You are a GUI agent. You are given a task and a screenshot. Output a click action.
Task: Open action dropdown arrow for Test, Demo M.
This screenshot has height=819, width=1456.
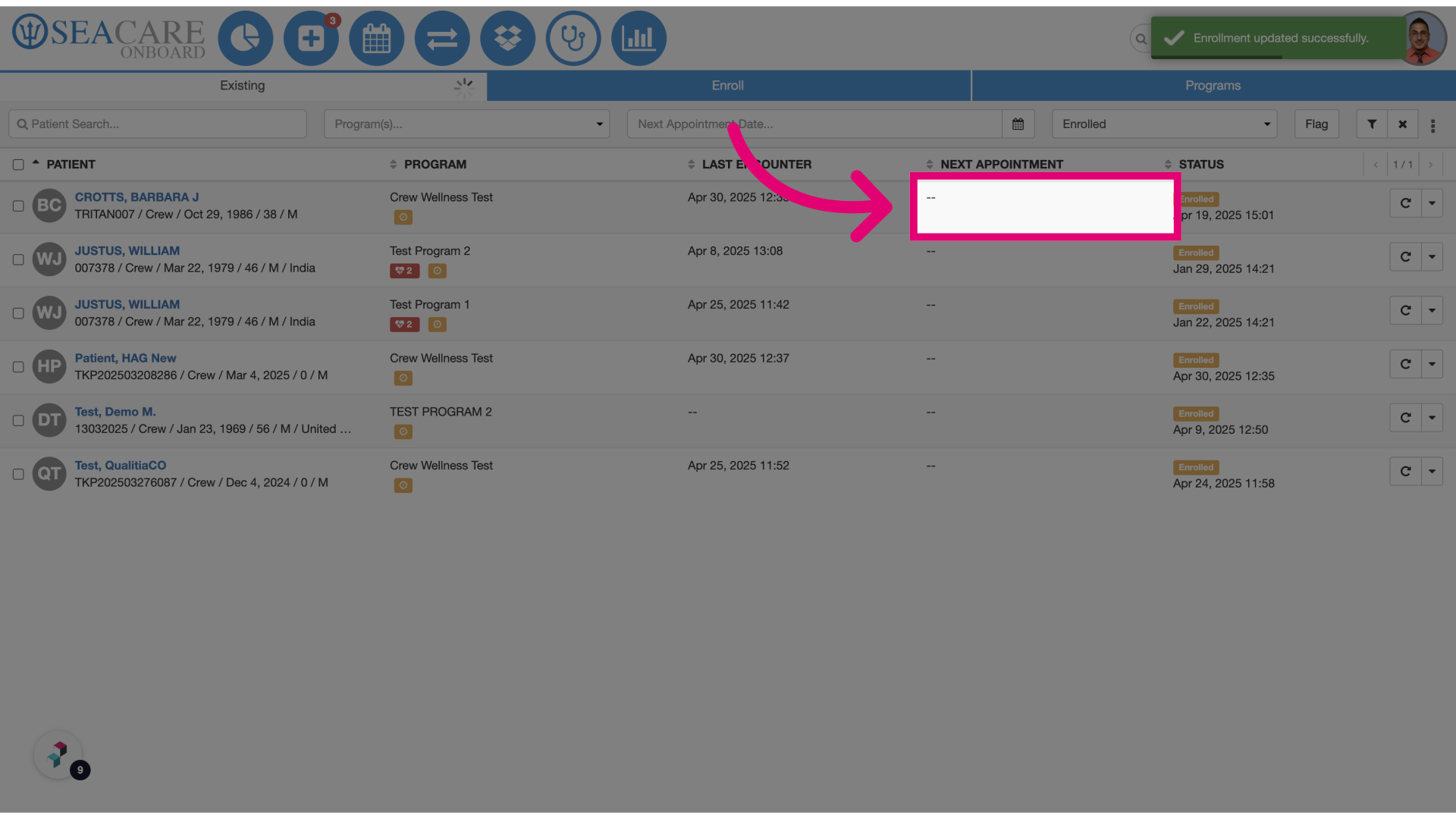click(1432, 418)
